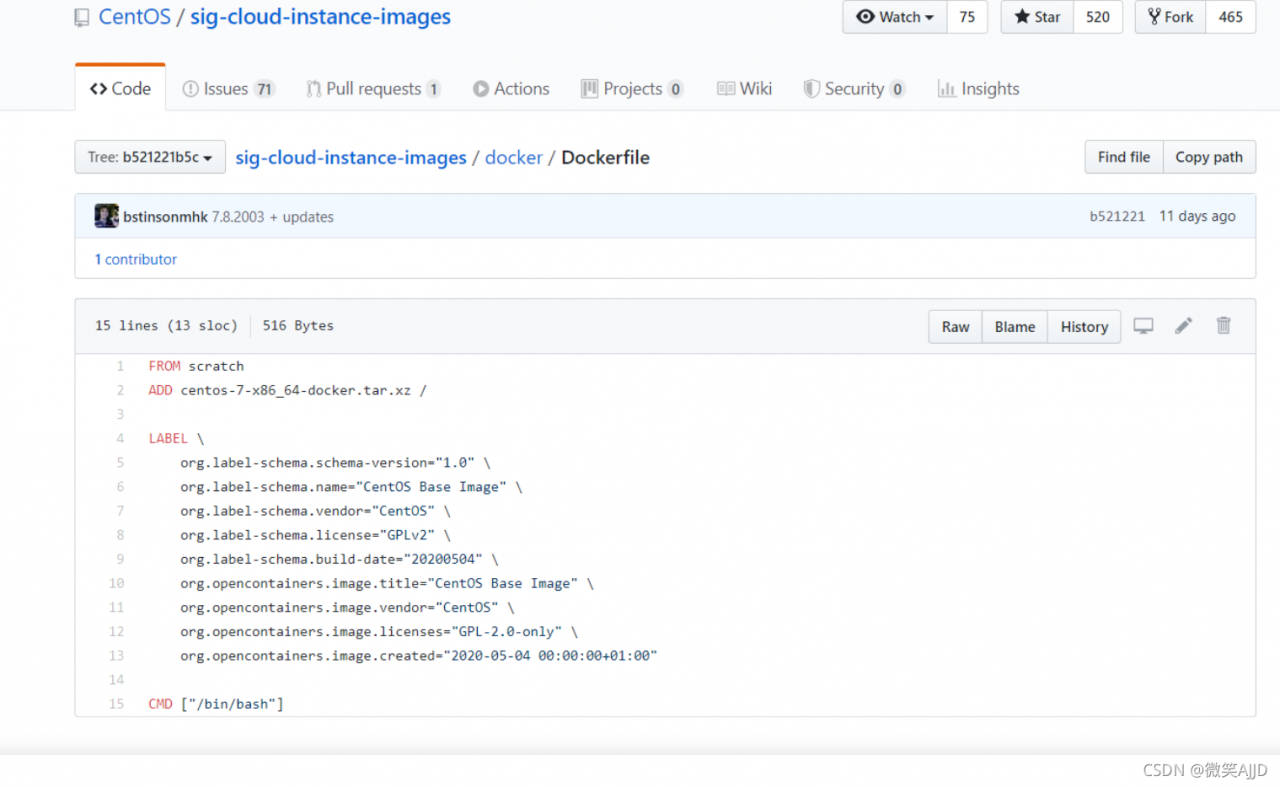Viewport: 1280px width, 787px height.
Task: Open the Insights tab
Action: click(x=978, y=89)
